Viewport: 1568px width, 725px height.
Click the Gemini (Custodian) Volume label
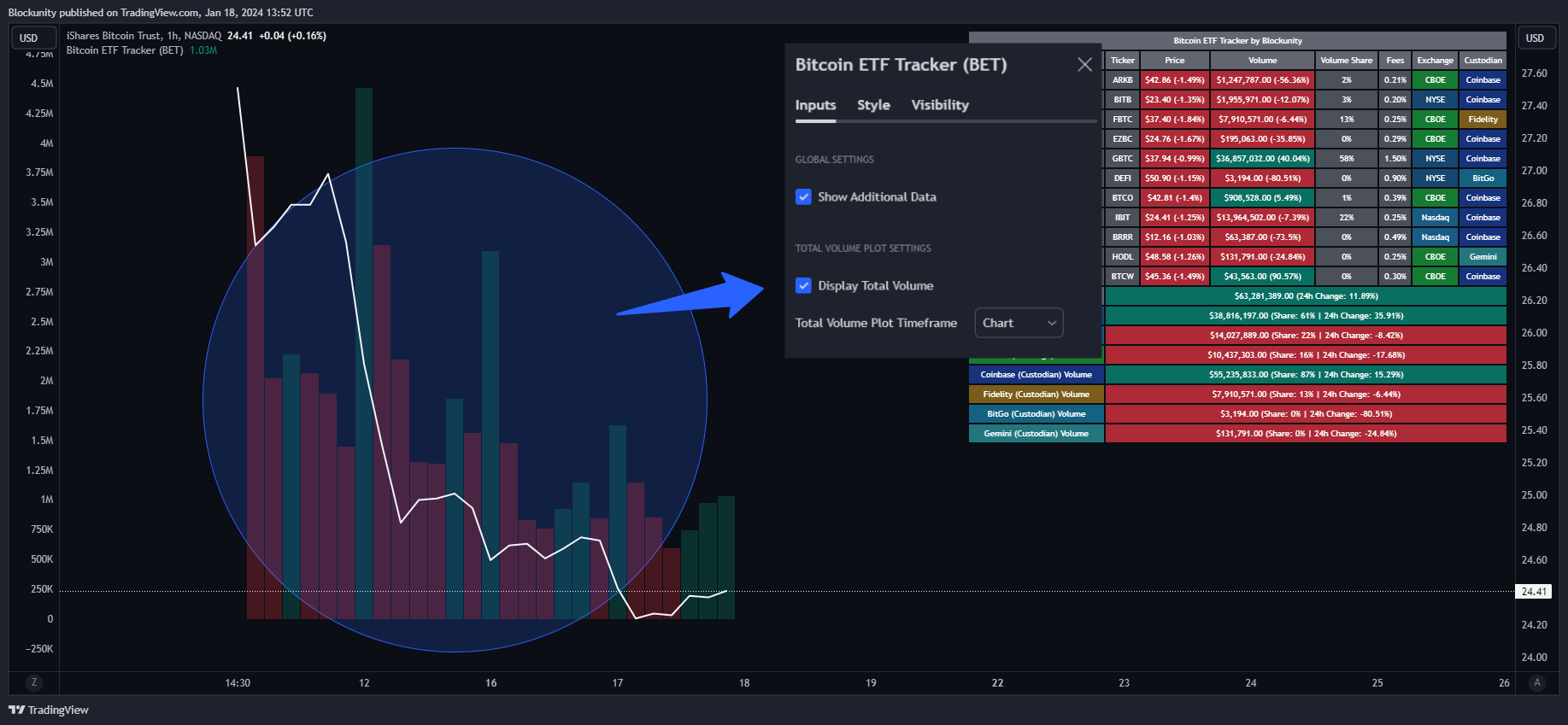(x=1037, y=434)
